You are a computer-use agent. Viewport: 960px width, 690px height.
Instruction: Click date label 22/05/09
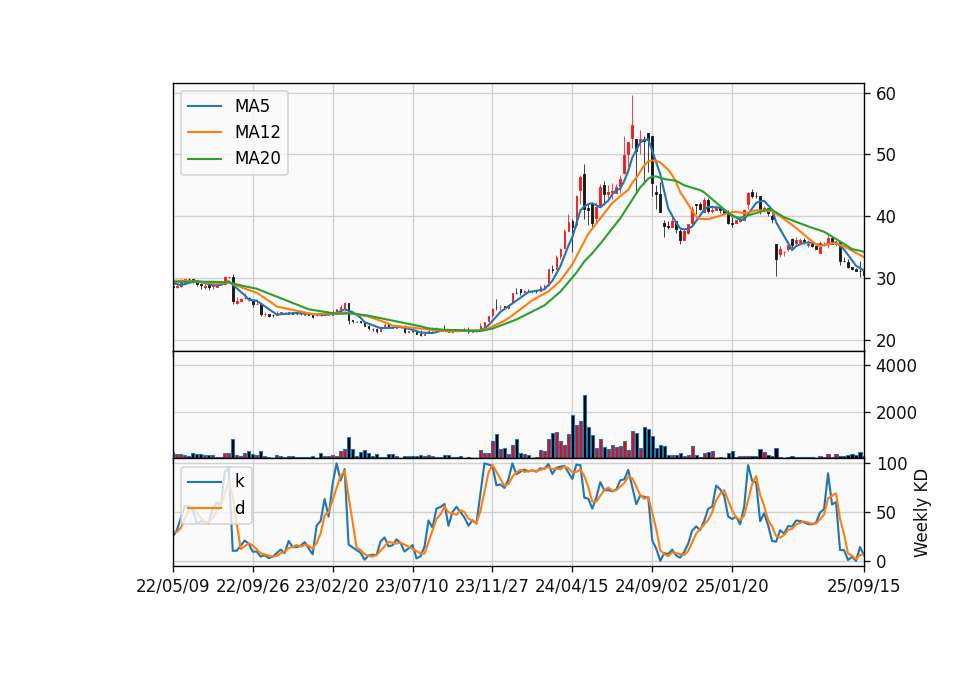173,586
